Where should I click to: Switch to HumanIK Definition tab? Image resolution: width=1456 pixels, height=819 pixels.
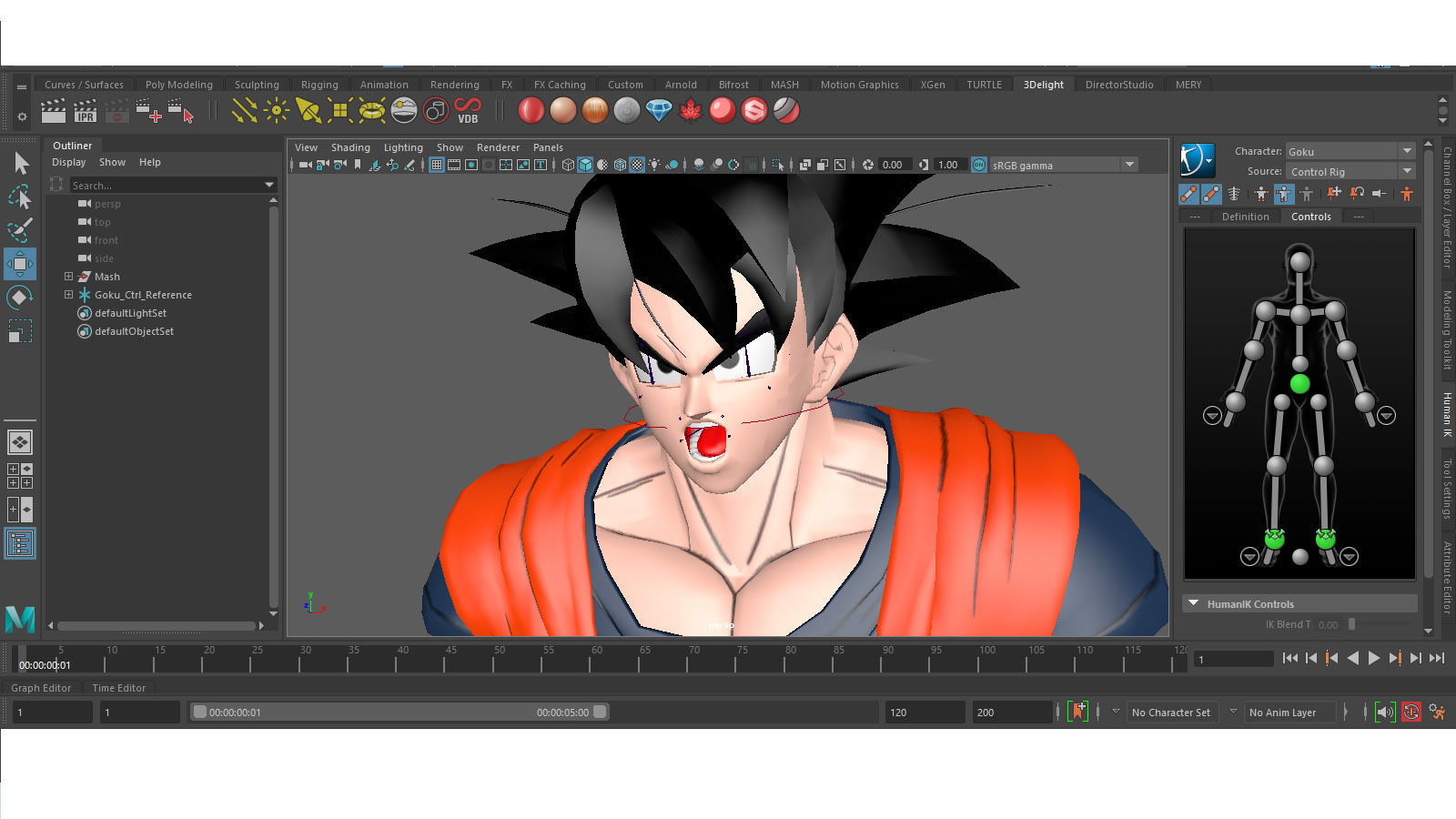click(x=1245, y=217)
